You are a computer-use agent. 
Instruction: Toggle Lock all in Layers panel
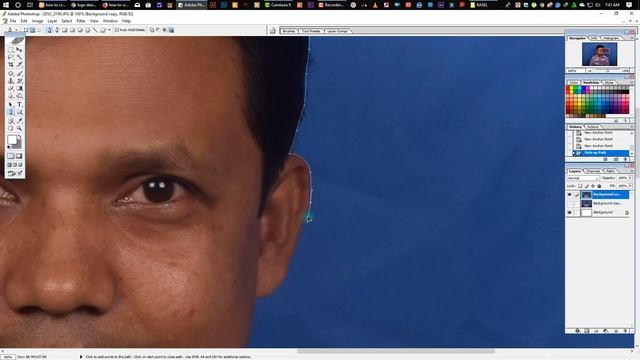pyautogui.click(x=599, y=186)
